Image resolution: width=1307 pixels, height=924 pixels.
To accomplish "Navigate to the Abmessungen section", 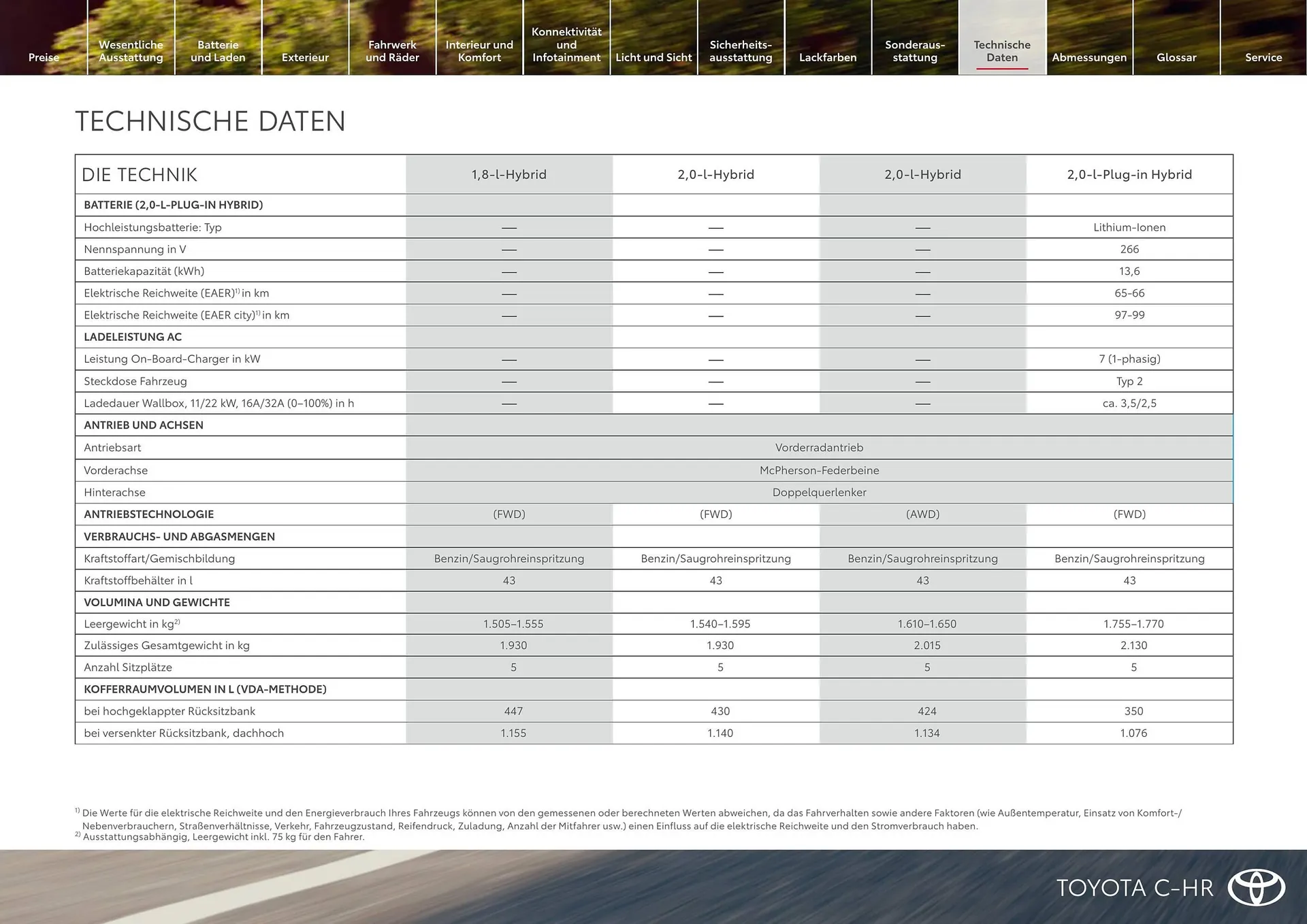I will pyautogui.click(x=1089, y=57).
